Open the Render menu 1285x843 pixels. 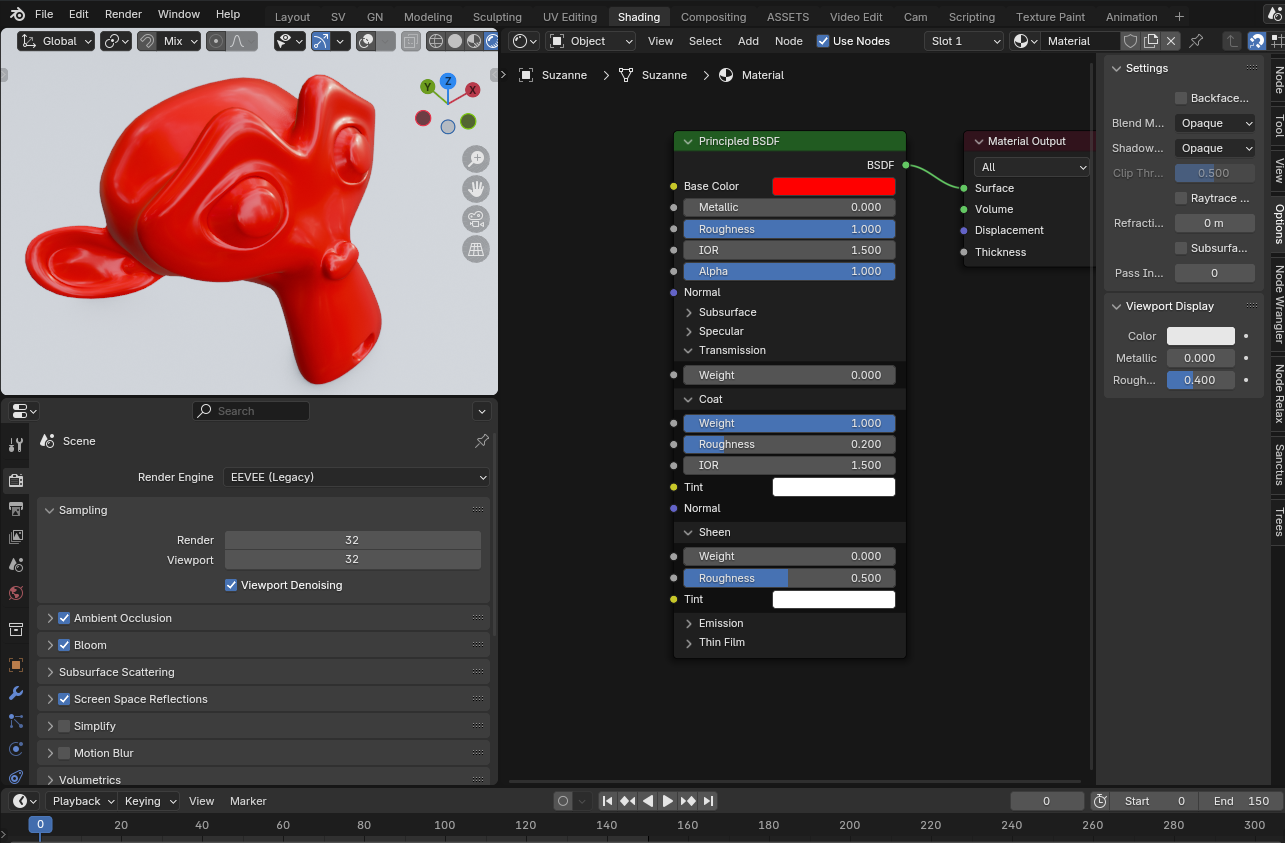123,14
